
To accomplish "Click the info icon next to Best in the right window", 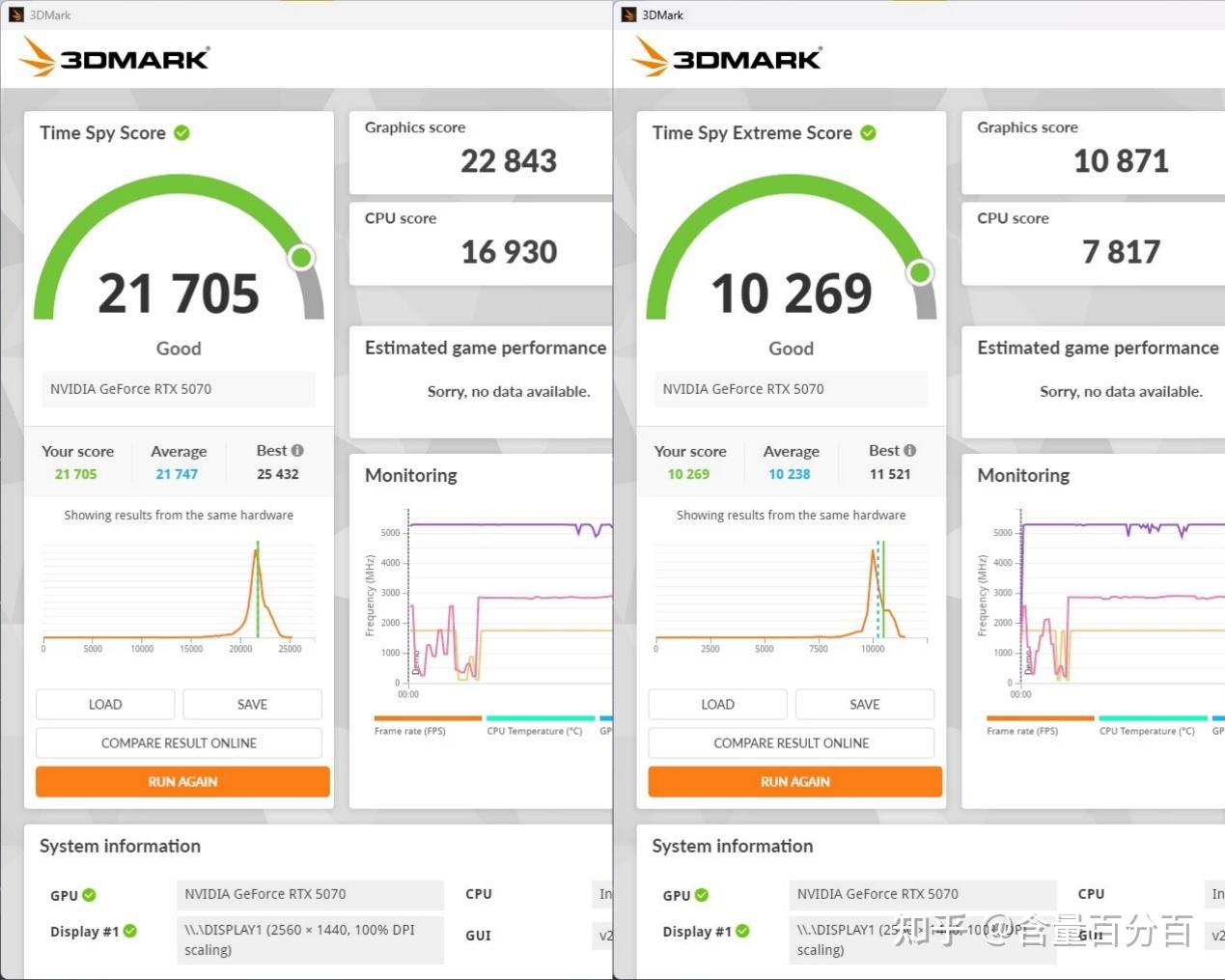I will pyautogui.click(x=909, y=450).
